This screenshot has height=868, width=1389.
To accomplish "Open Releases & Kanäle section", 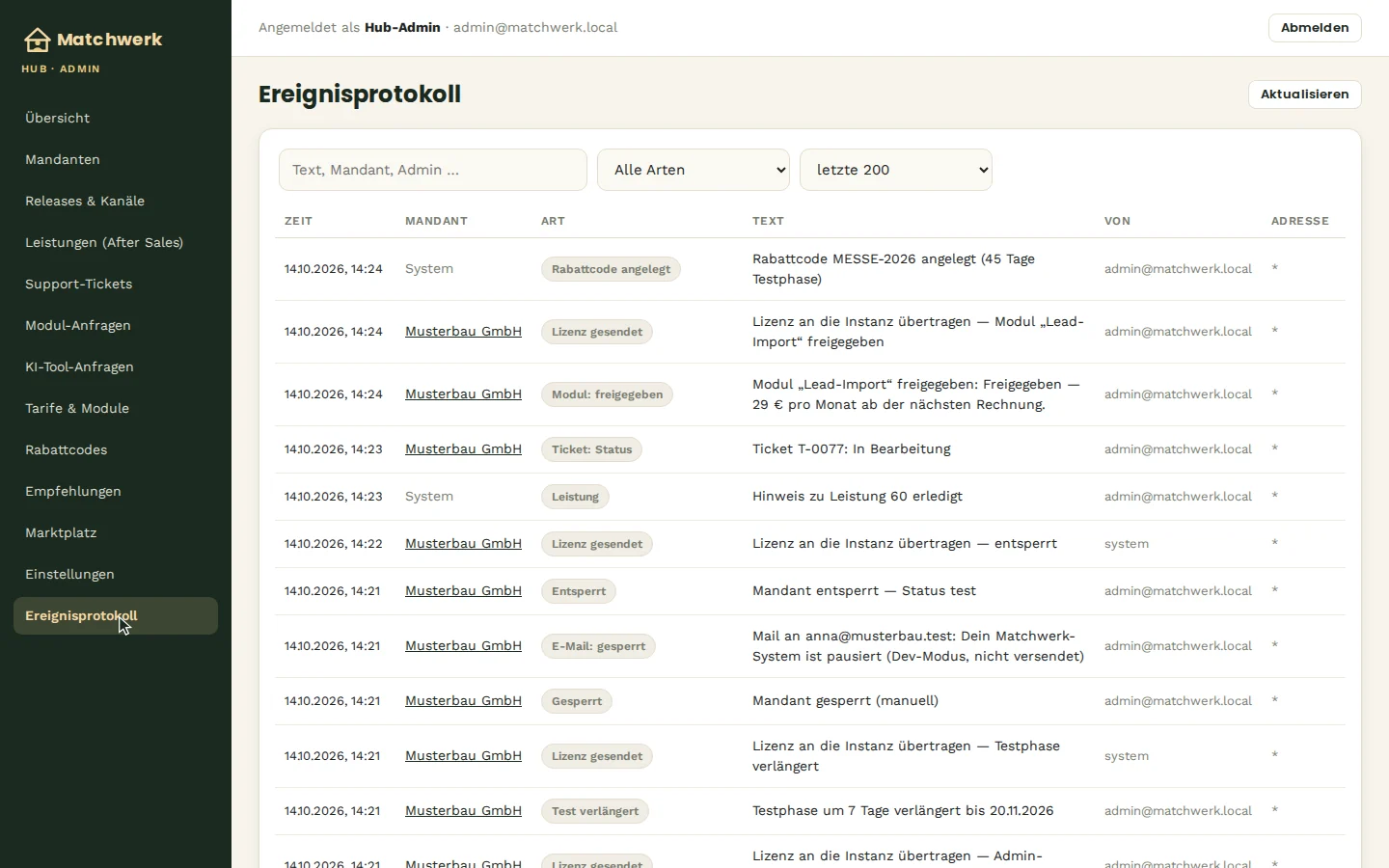I will 116,201.
